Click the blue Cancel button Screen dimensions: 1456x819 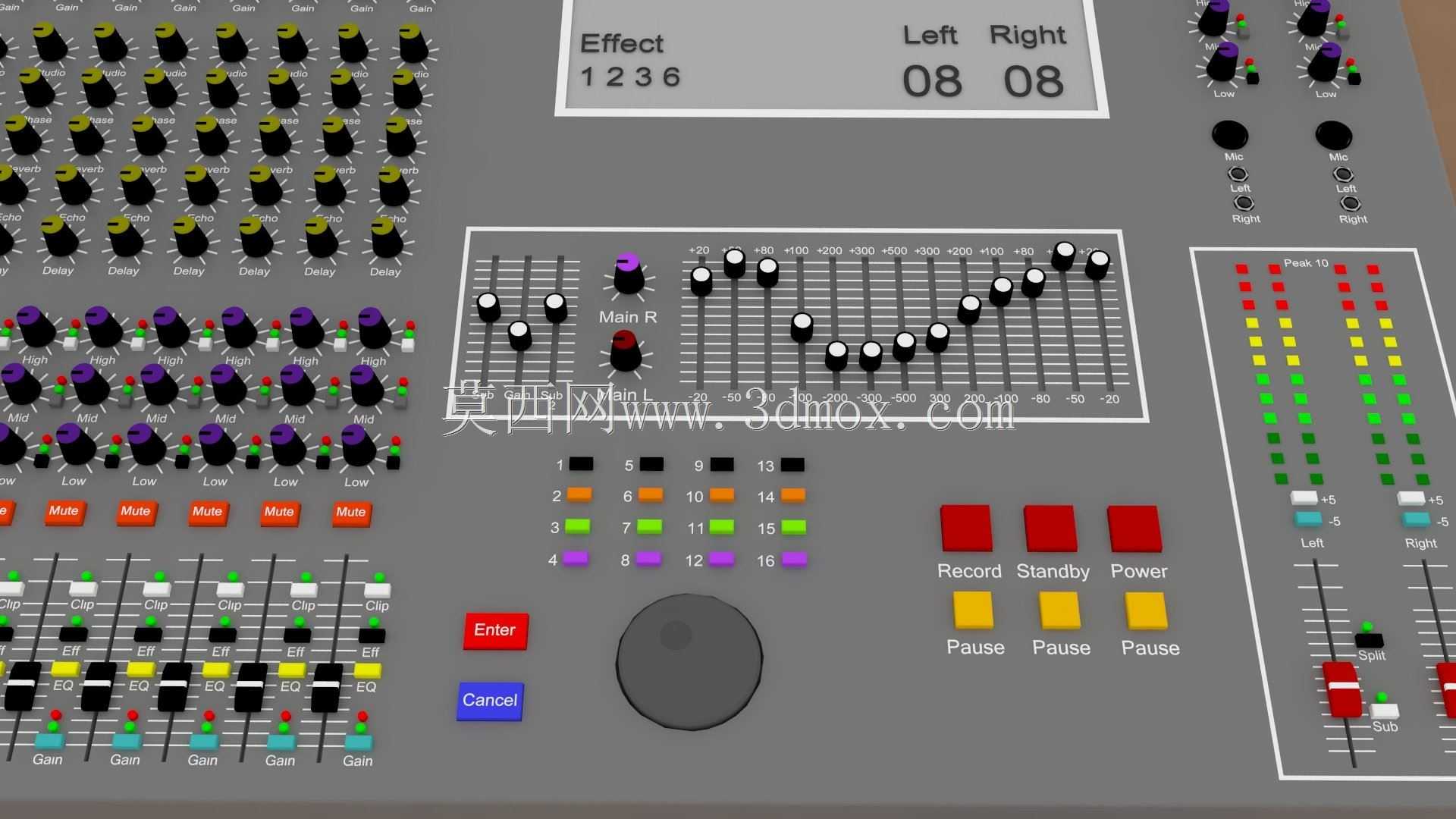pyautogui.click(x=490, y=701)
